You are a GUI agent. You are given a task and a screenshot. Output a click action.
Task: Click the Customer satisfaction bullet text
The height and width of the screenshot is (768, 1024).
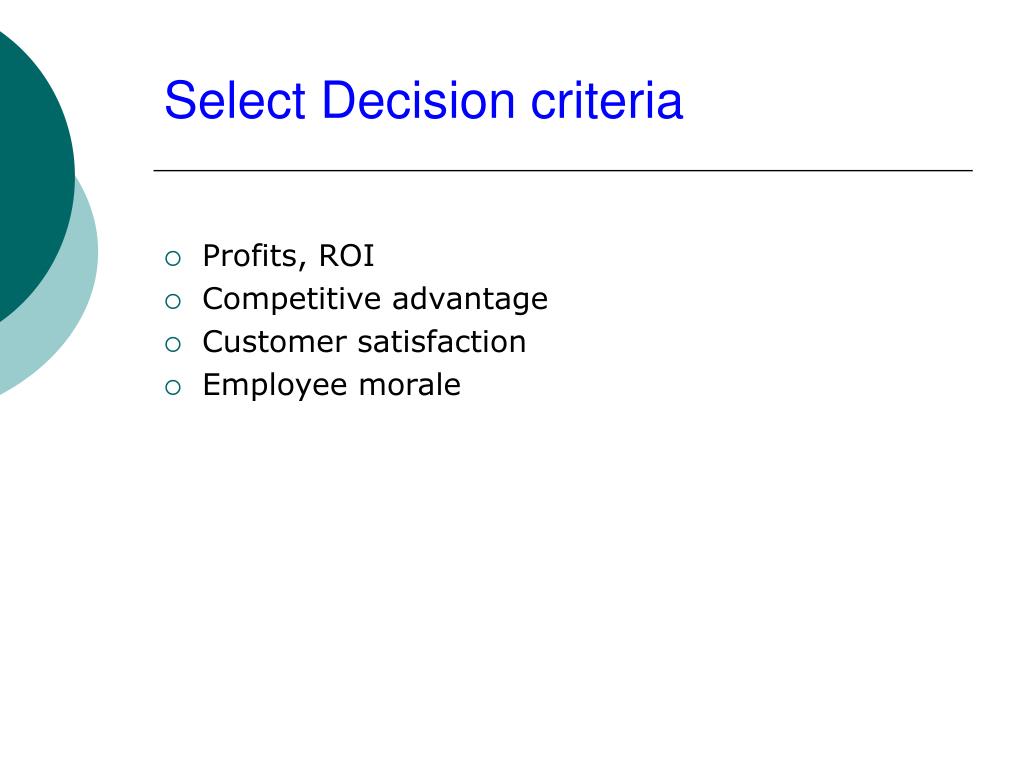tap(364, 342)
